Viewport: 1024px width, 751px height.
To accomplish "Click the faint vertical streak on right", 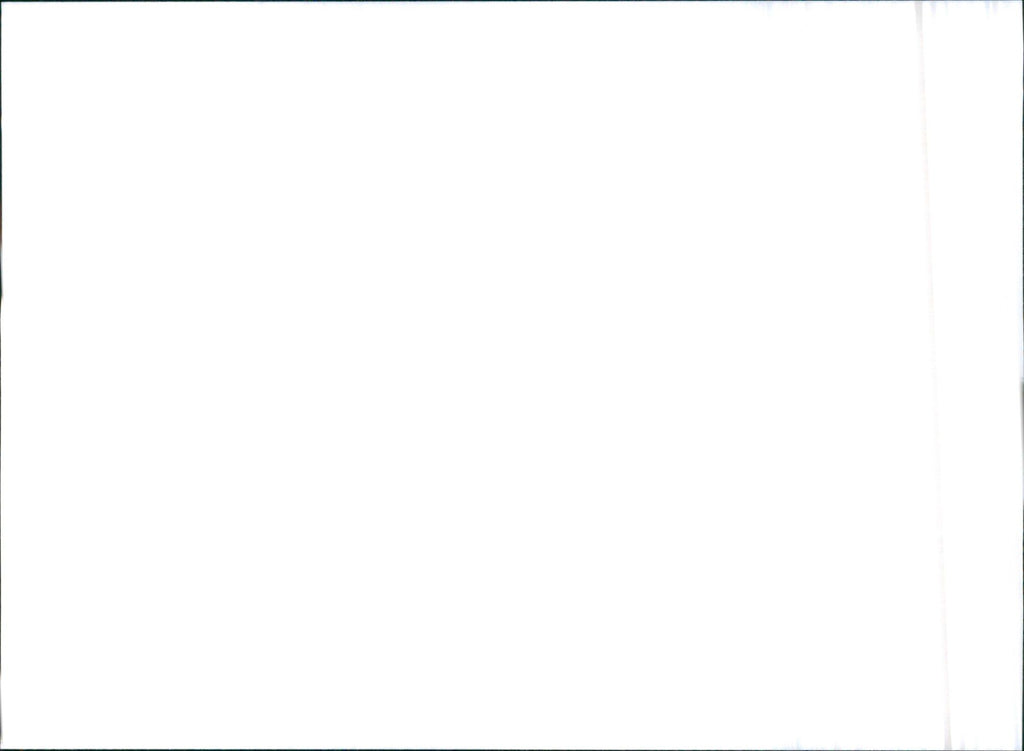I will 933,376.
